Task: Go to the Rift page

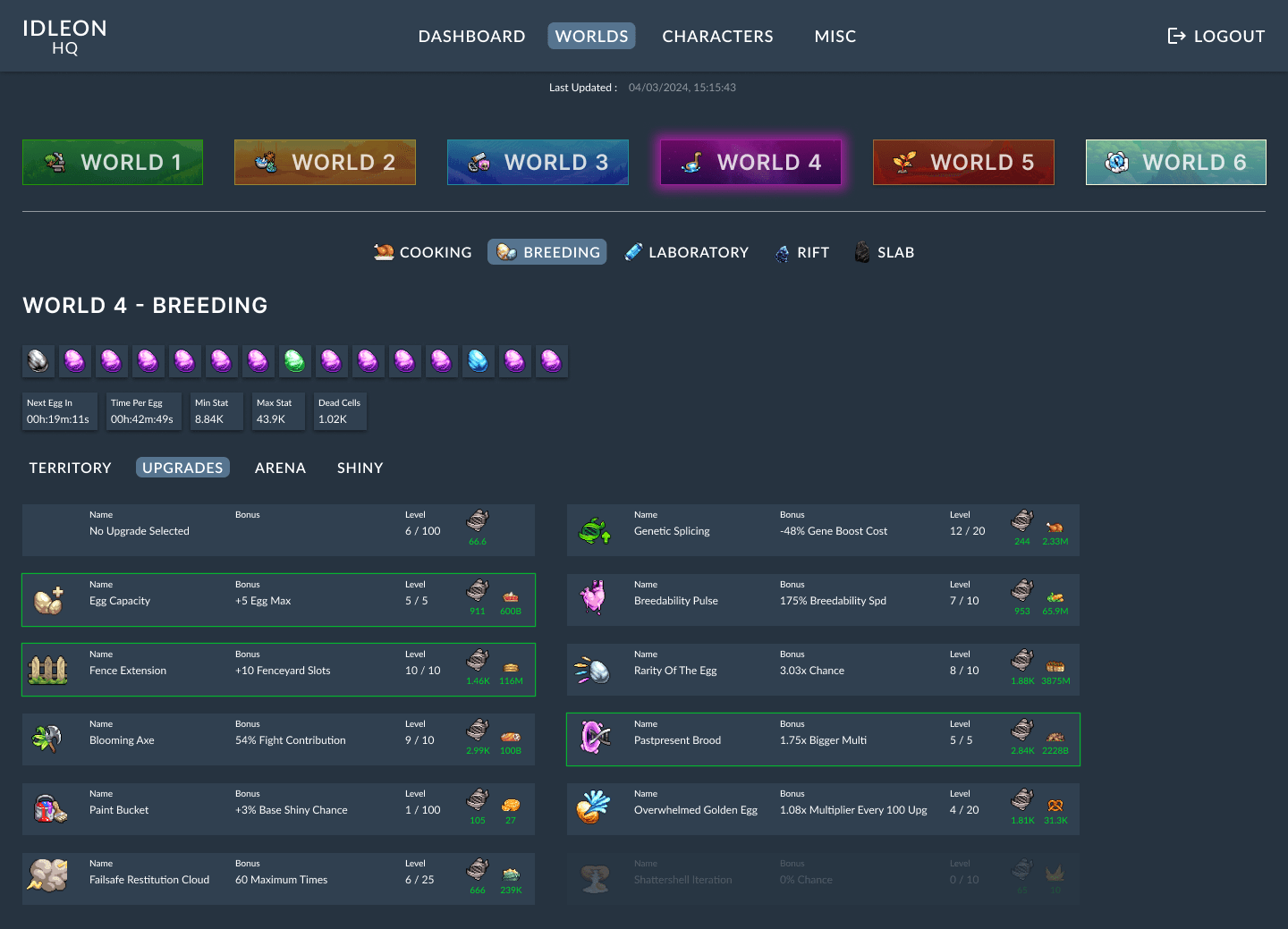Action: click(801, 252)
